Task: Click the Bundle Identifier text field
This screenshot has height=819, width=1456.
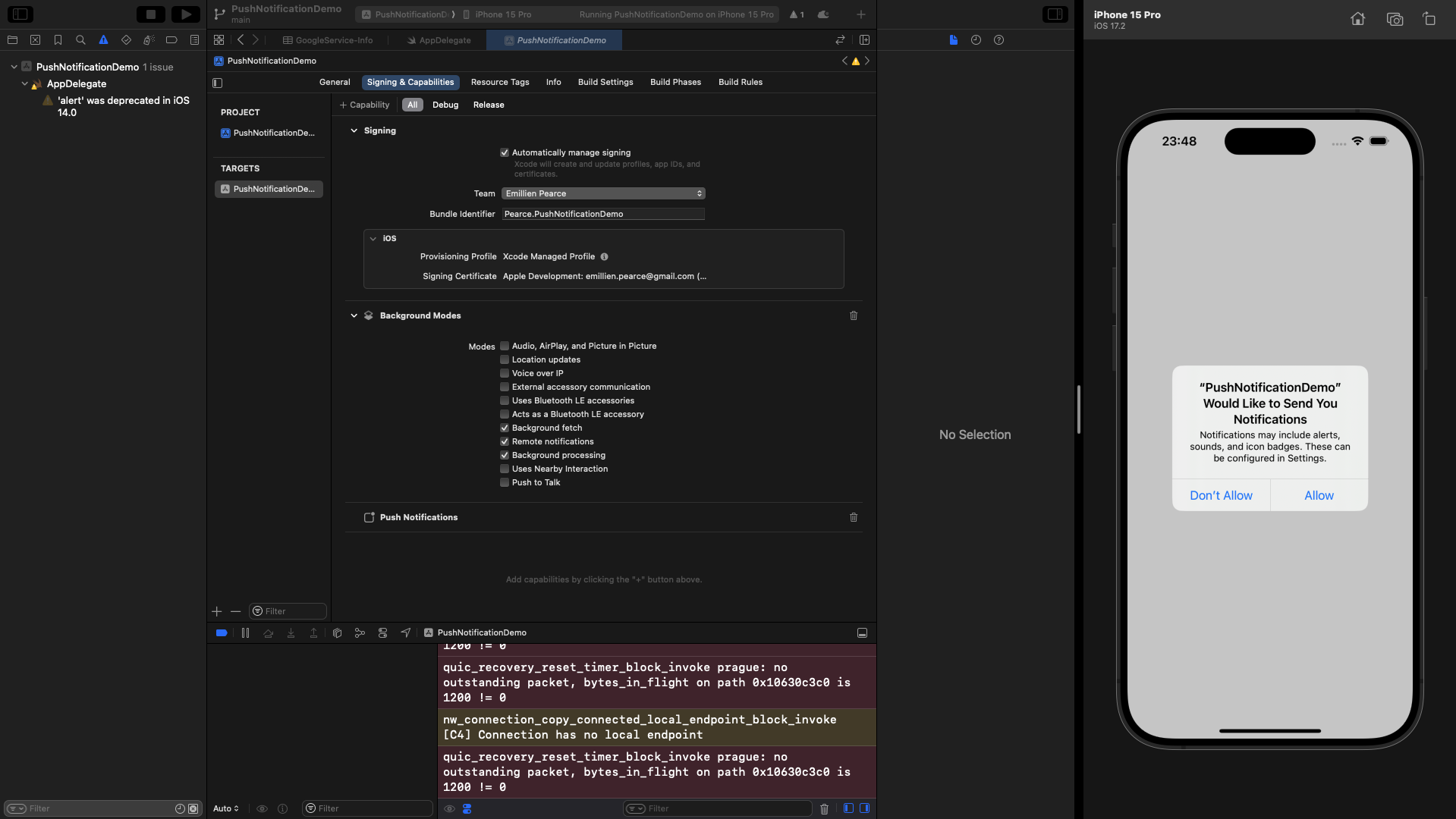Action: pyautogui.click(x=602, y=214)
